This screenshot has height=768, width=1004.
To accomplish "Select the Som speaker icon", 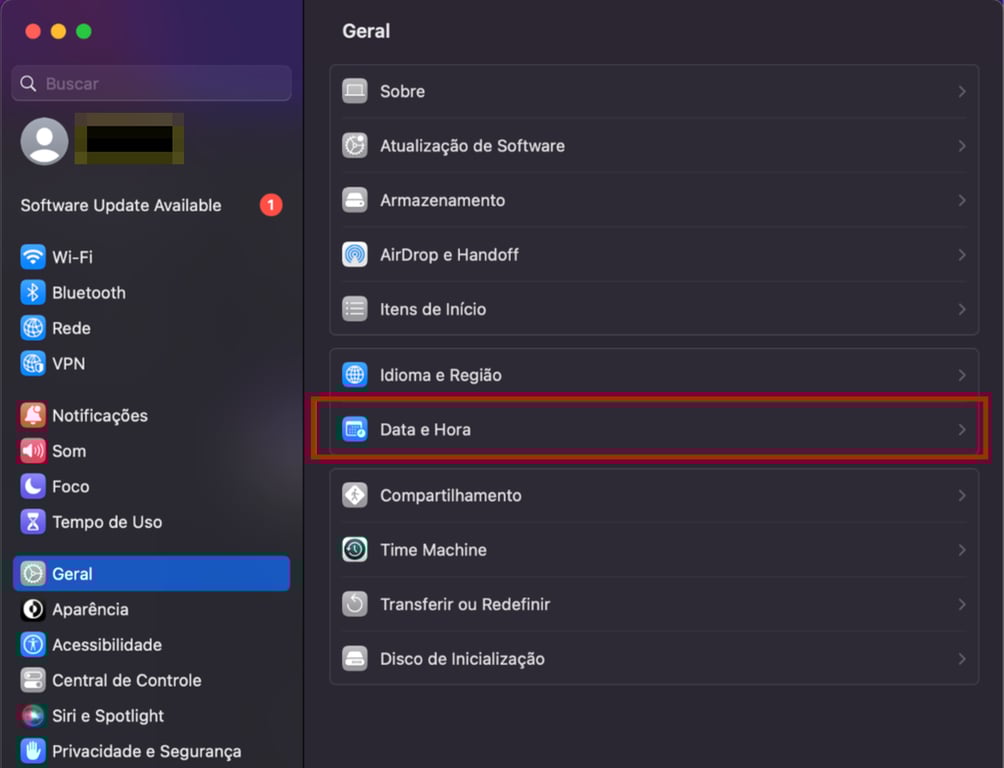I will click(31, 451).
